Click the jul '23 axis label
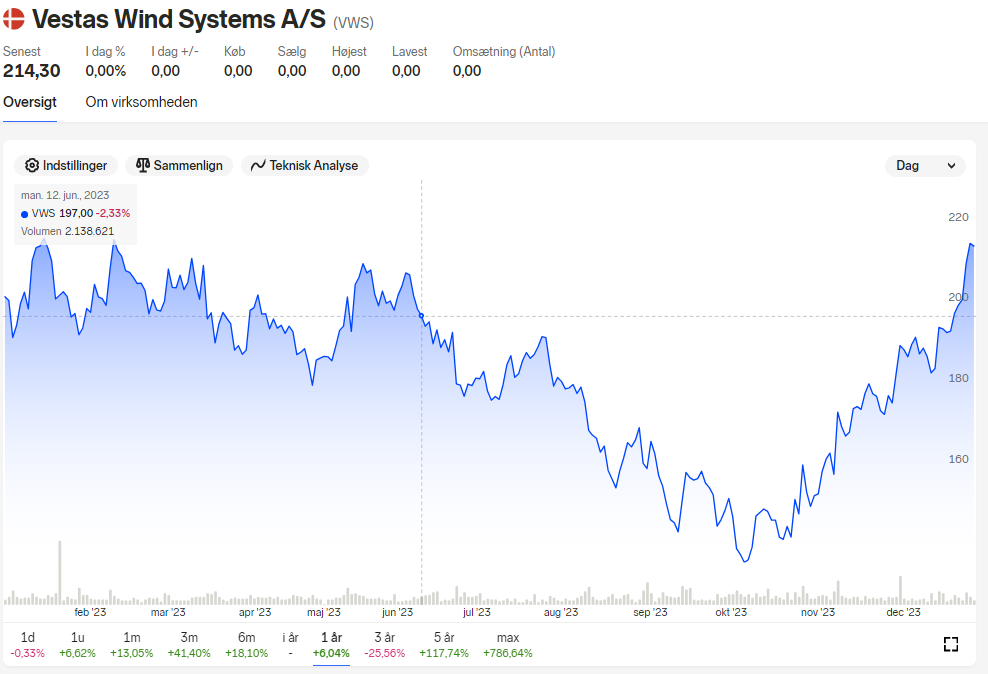988x674 pixels. pyautogui.click(x=476, y=612)
